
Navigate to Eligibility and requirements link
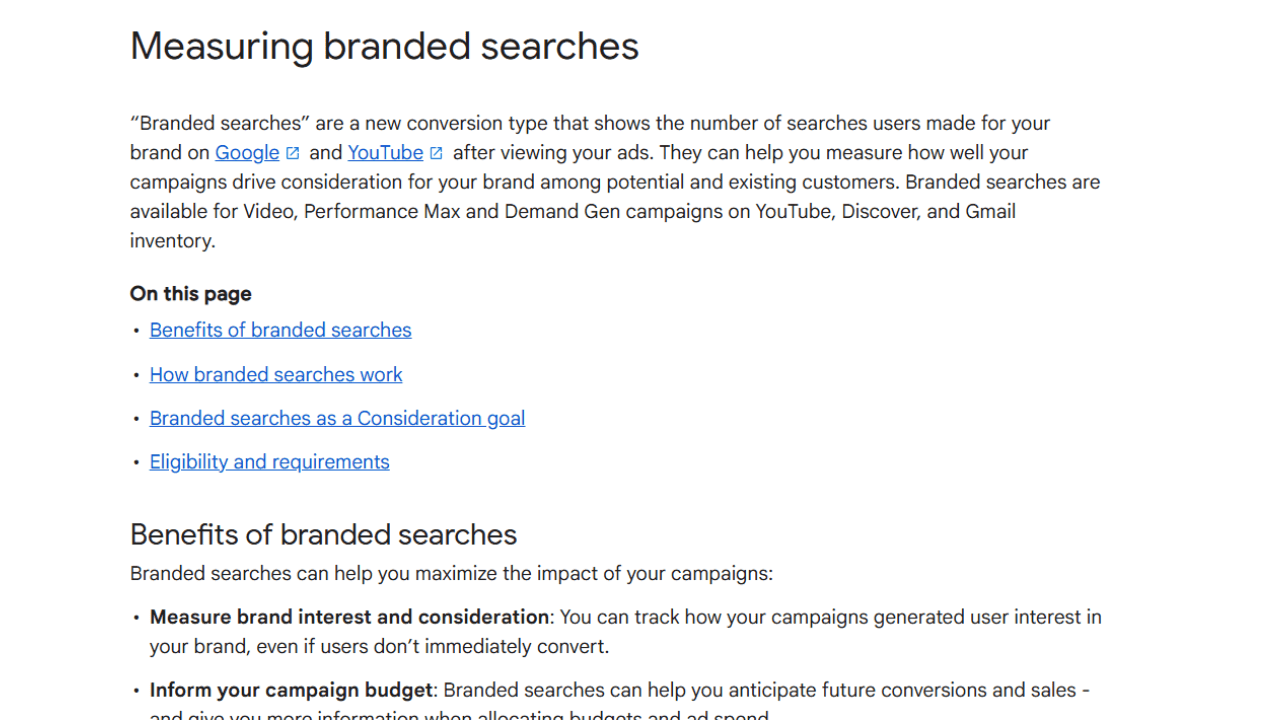pyautogui.click(x=269, y=462)
